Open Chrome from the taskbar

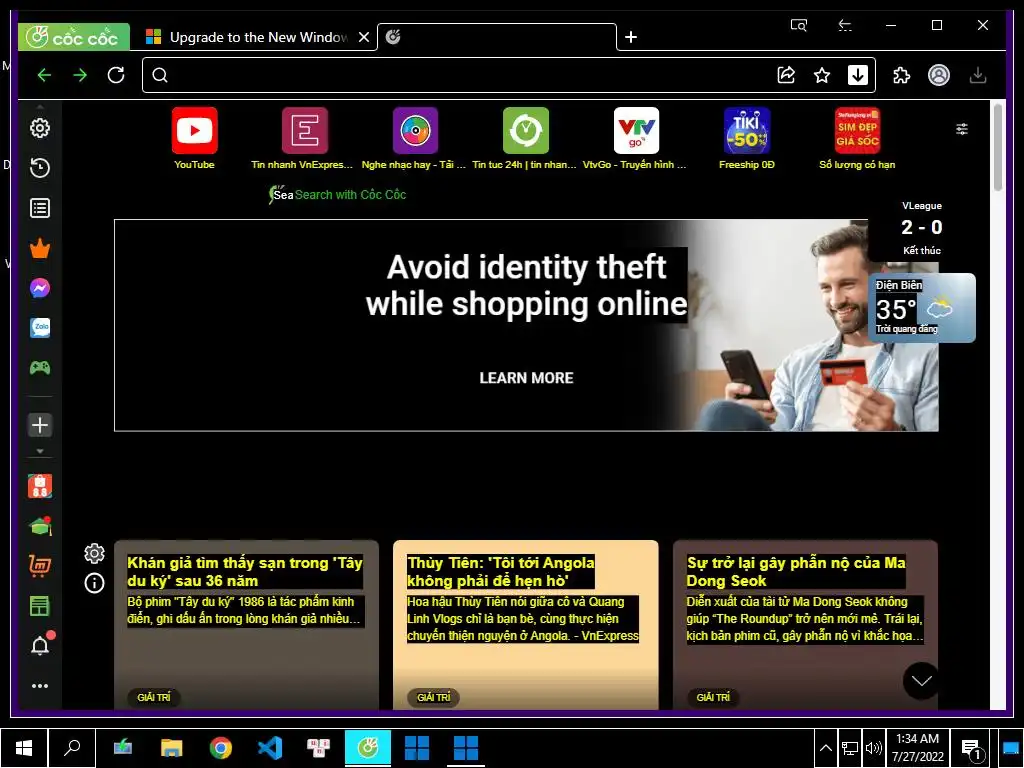tap(221, 748)
